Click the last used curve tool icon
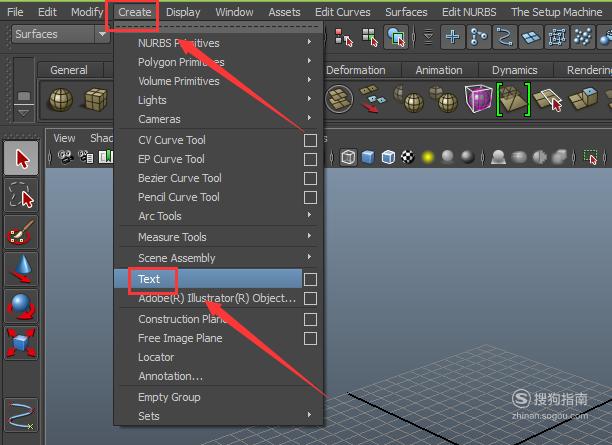This screenshot has height=445, width=612. [21, 415]
